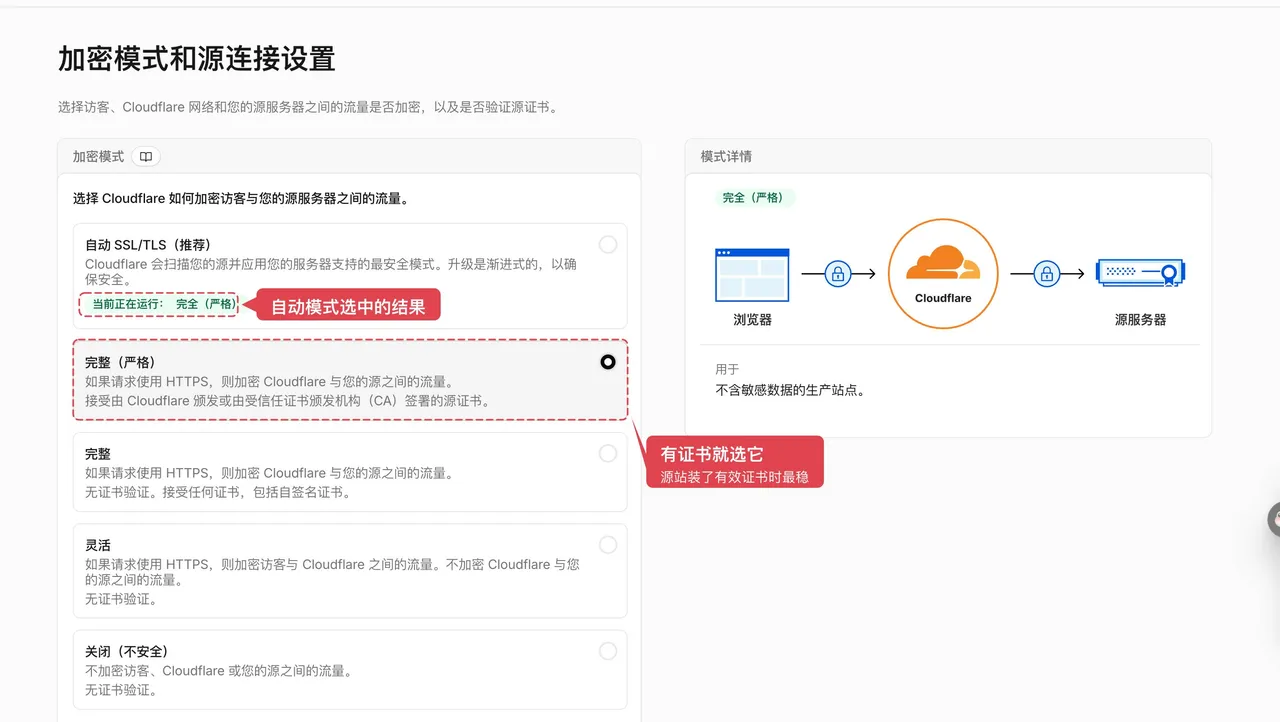The image size is (1280, 722).
Task: Click the 用于 label in details panel
Action: pos(727,369)
